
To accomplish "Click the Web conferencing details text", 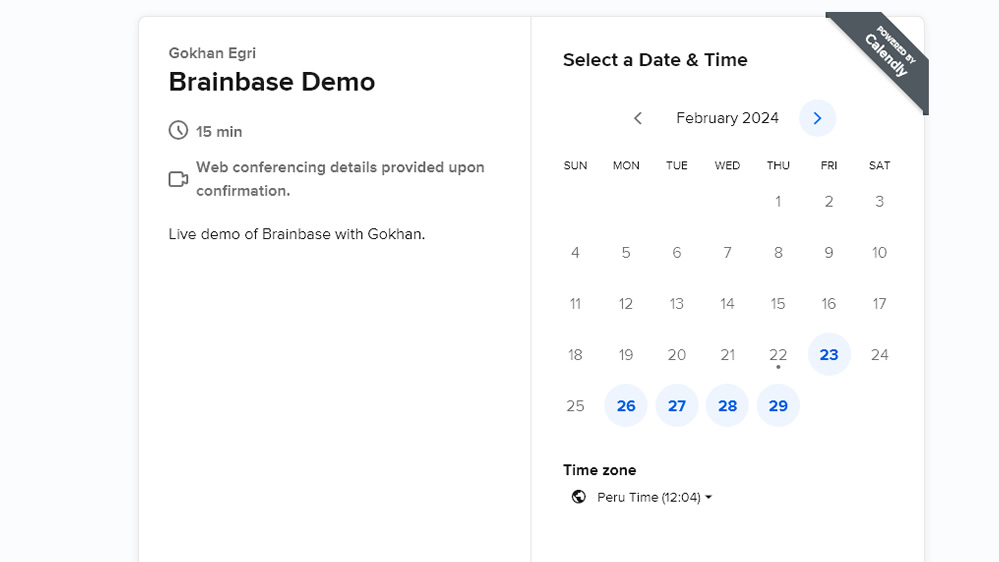I will pyautogui.click(x=340, y=179).
